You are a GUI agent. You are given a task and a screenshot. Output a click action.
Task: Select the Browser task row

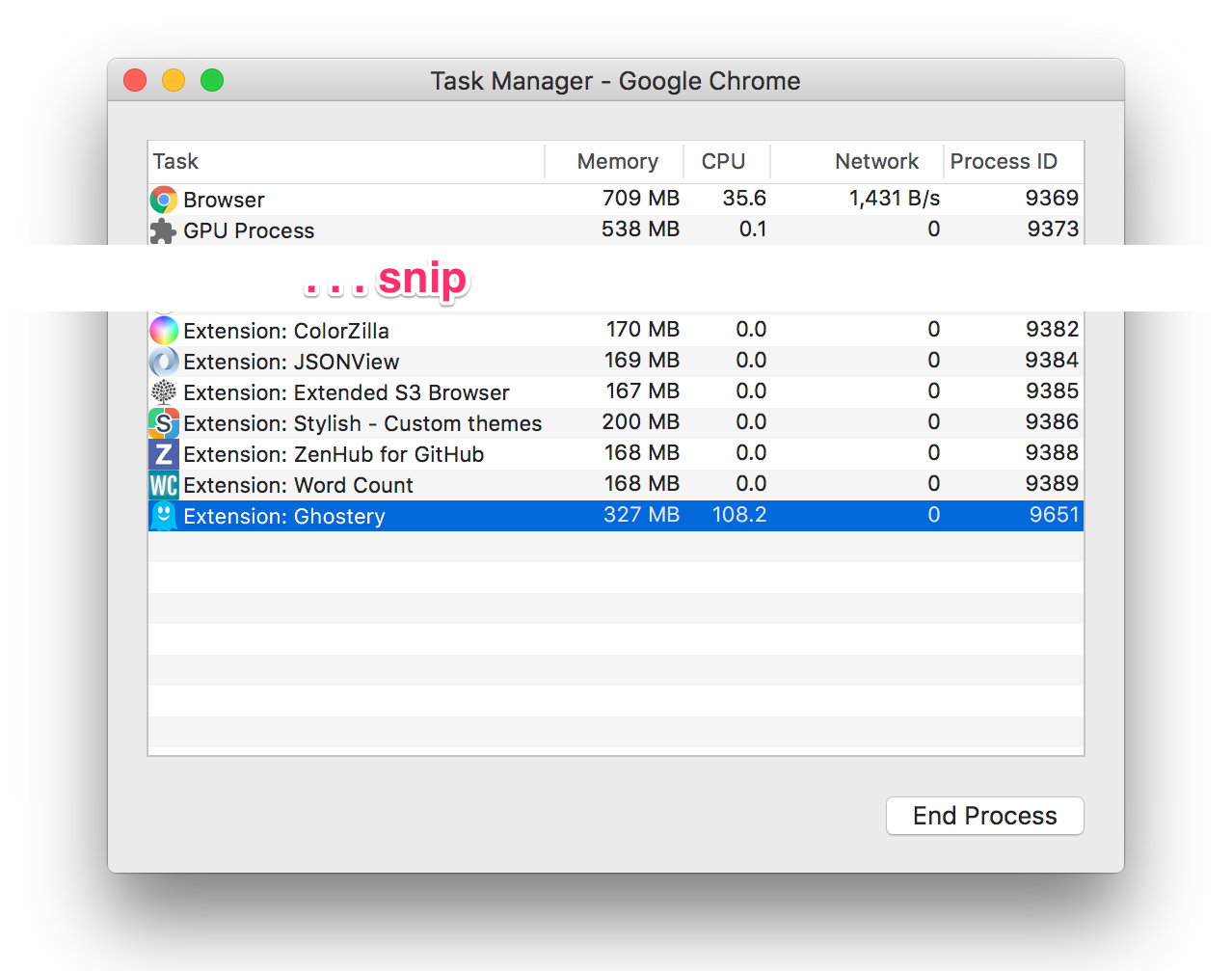coord(616,200)
